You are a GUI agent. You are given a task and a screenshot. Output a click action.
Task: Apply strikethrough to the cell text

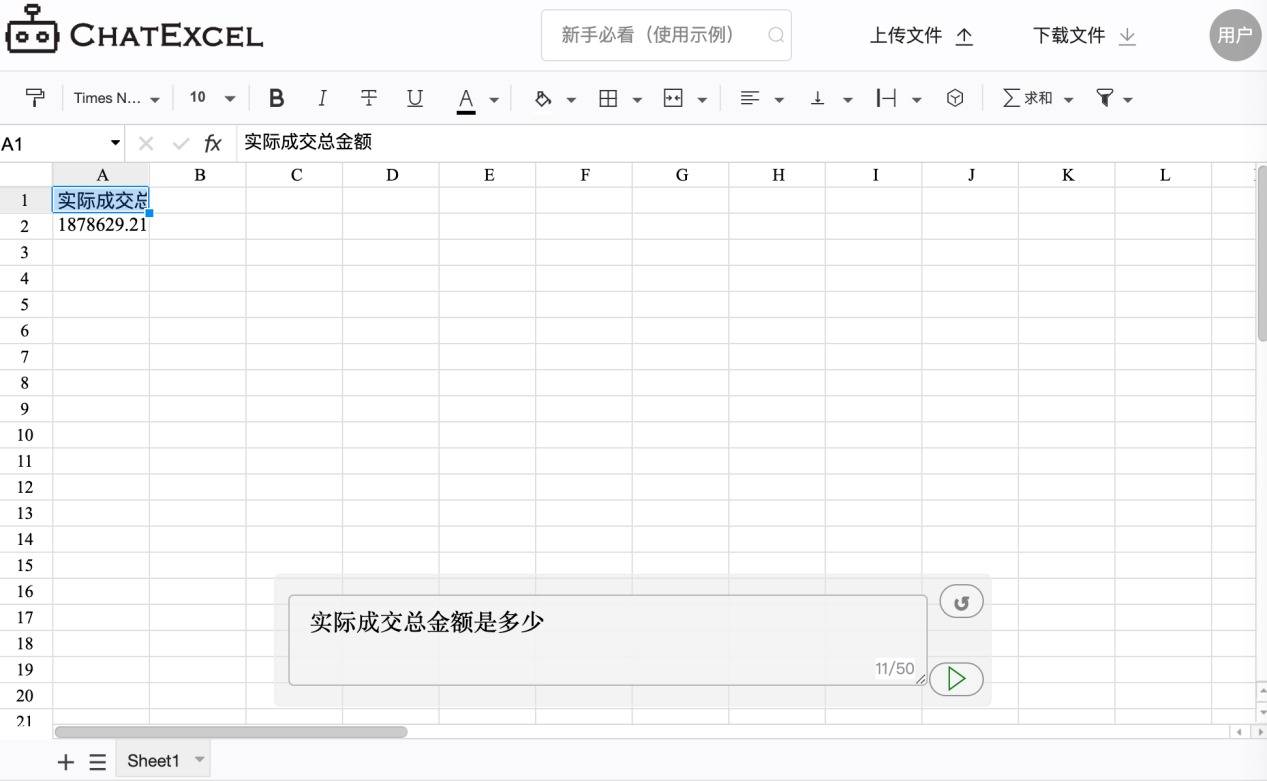pos(369,98)
